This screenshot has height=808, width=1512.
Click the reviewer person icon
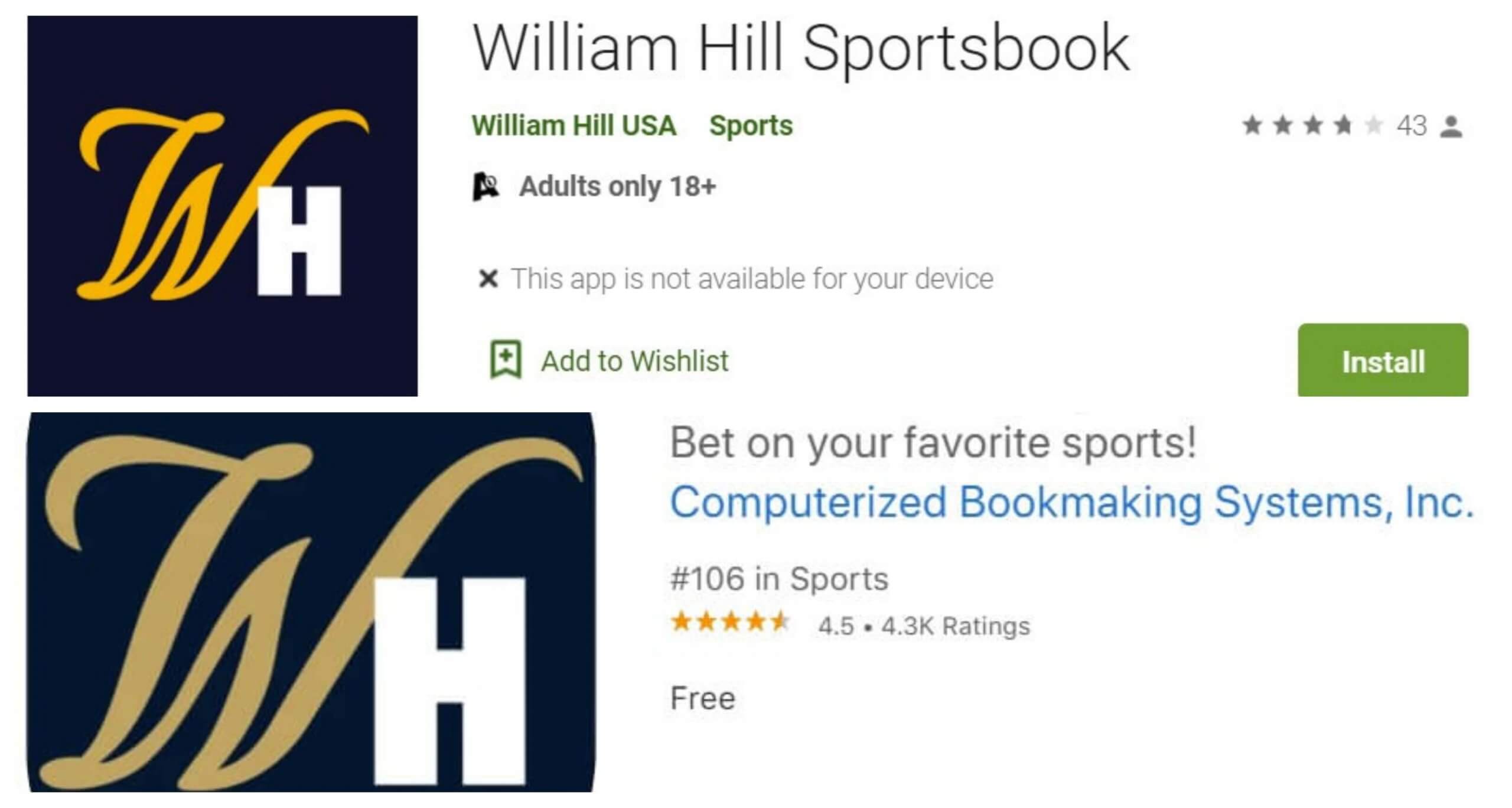click(1451, 126)
